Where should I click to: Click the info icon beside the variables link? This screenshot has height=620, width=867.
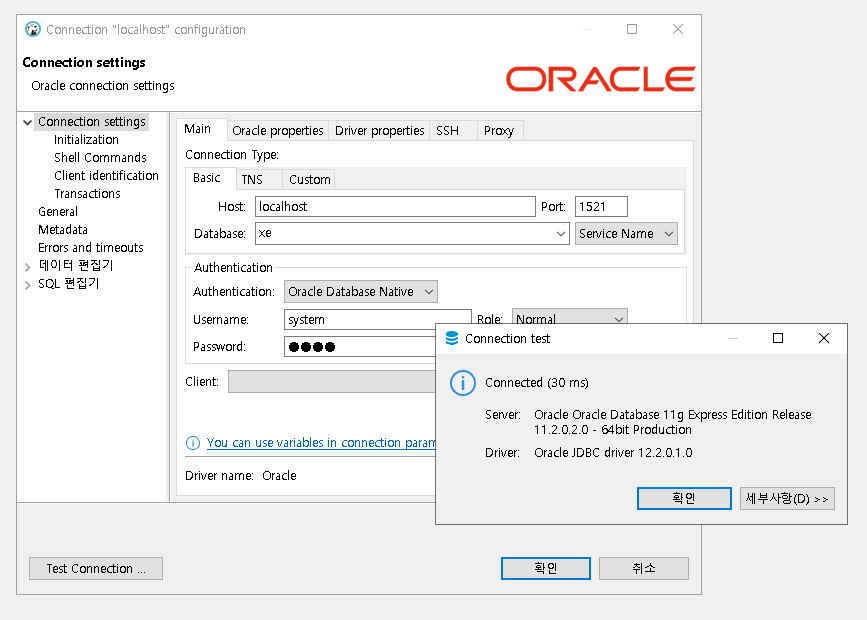point(192,443)
